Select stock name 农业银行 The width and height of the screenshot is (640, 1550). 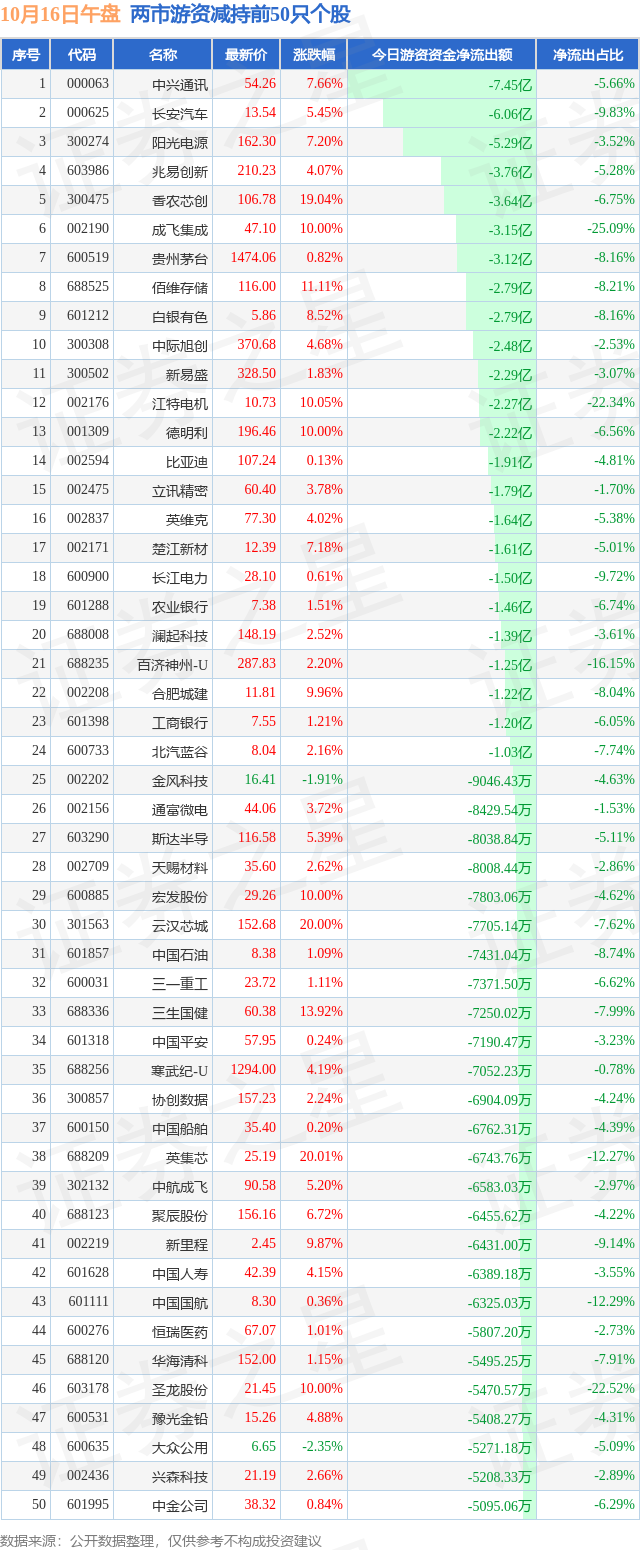180,606
